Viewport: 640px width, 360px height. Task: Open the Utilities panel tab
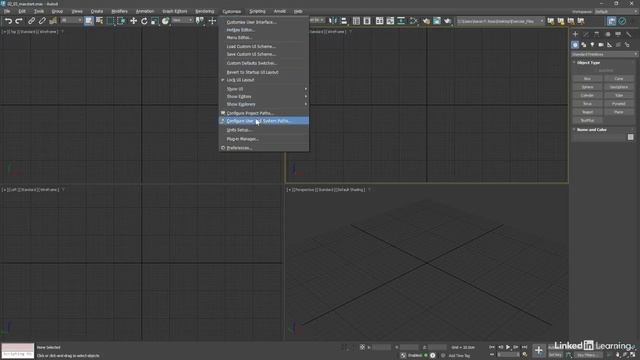point(629,34)
